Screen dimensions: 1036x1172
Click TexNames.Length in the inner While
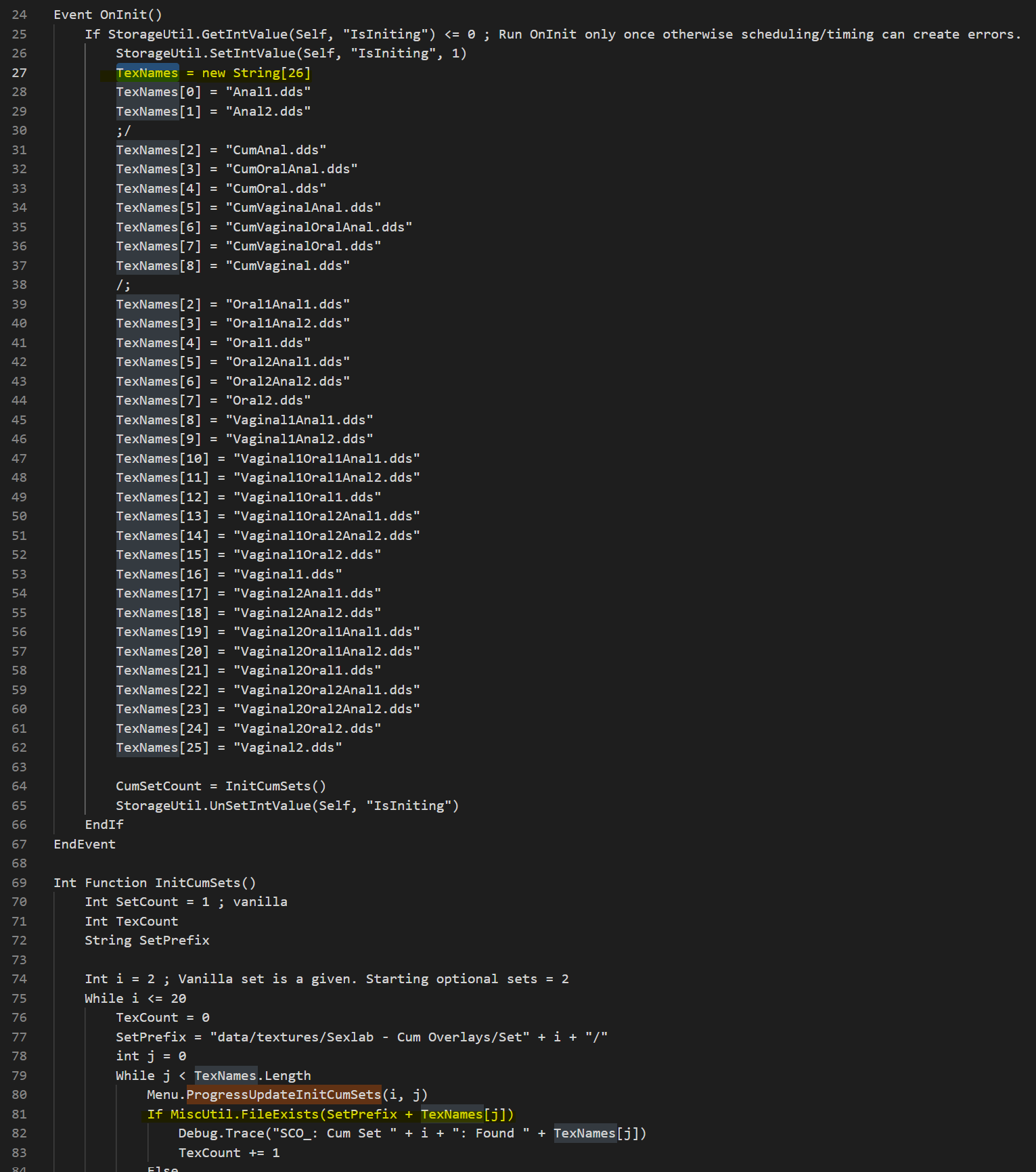[x=252, y=1075]
